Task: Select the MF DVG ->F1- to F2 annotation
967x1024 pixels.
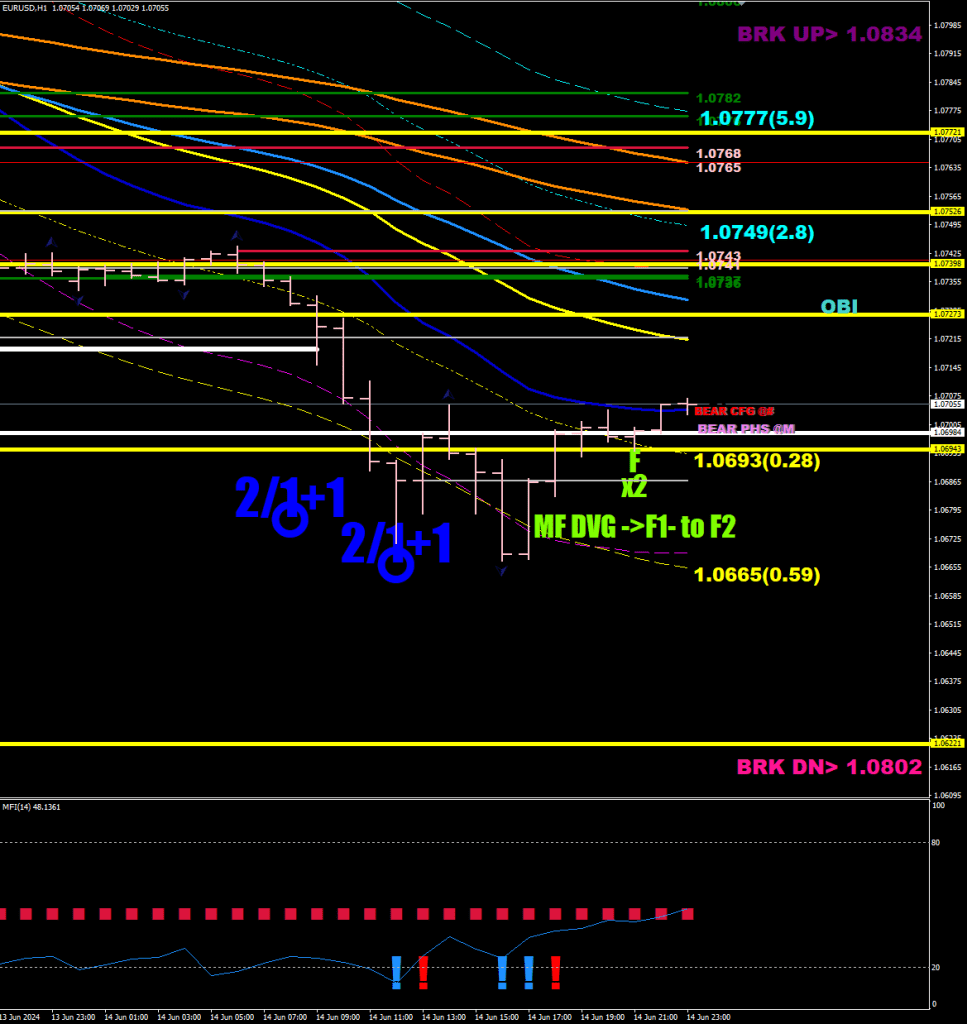Action: click(x=634, y=526)
